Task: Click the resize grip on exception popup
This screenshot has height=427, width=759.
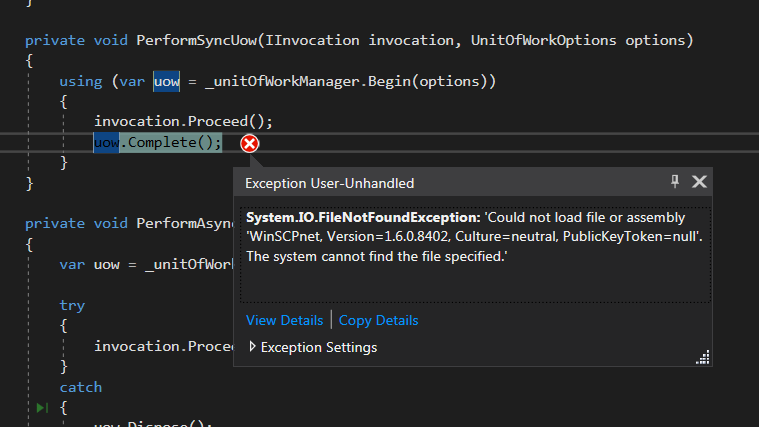Action: [702, 357]
